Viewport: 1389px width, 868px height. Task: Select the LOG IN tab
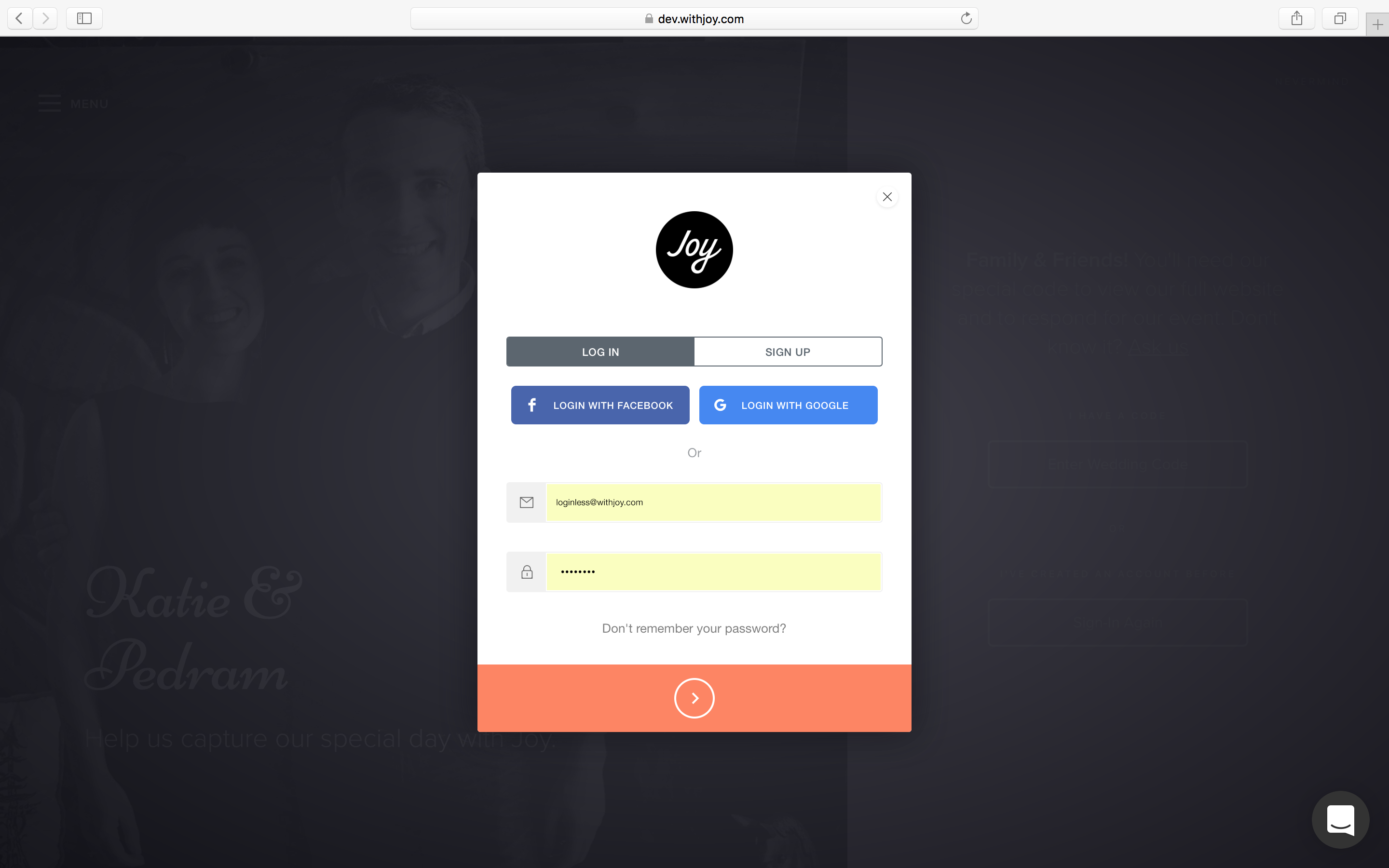pos(600,351)
